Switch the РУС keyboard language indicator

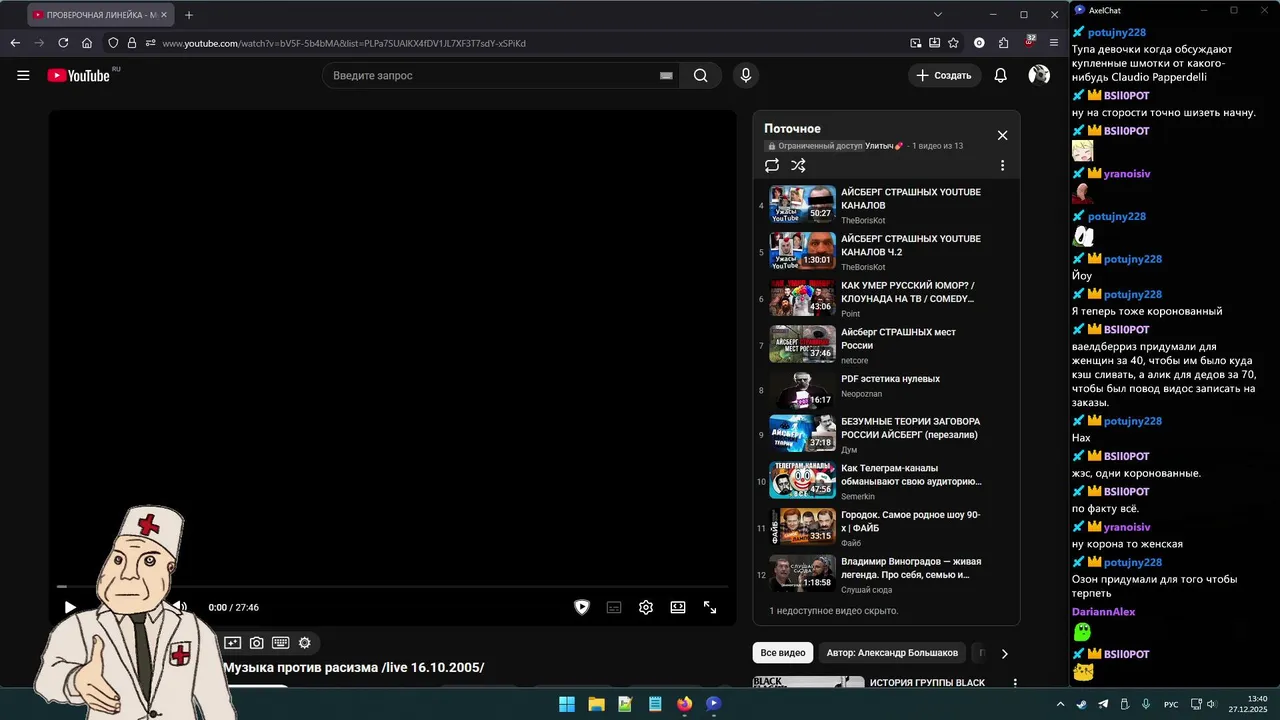1170,704
